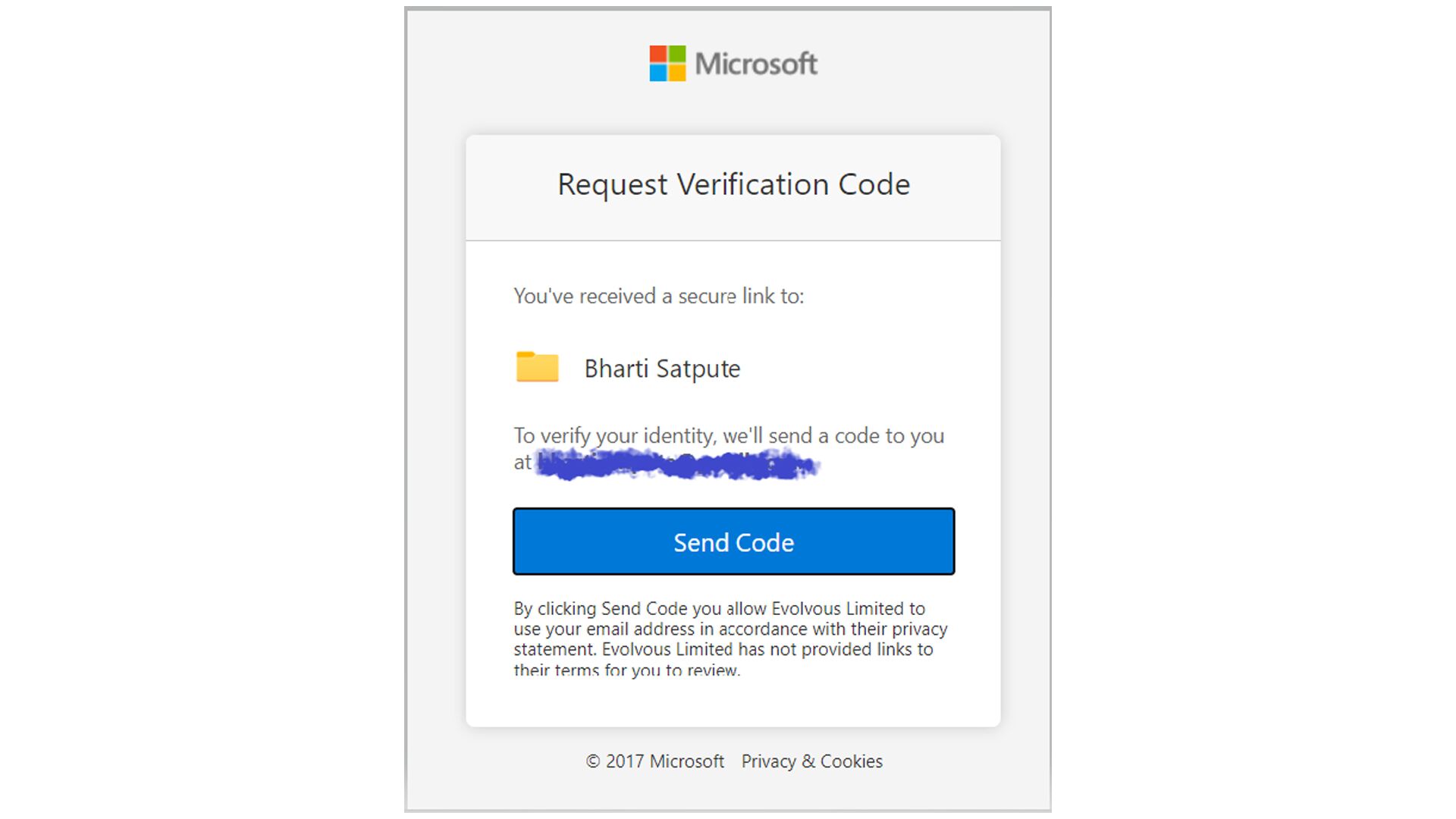Click the empty white area below the disclaimer
This screenshot has width=1456, height=819.
click(733, 701)
